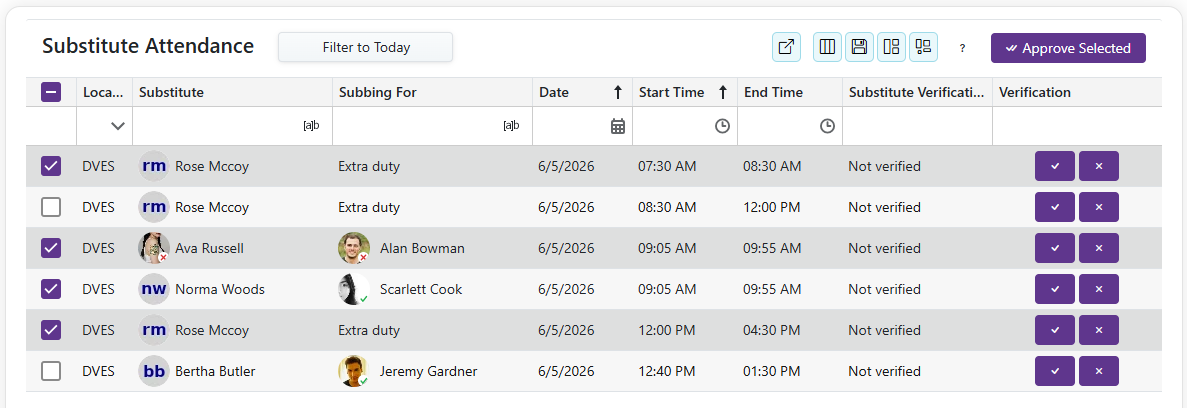Uncheck Rose Mccoy 07:30 AM row checkbox
This screenshot has height=408, width=1187.
(51, 166)
